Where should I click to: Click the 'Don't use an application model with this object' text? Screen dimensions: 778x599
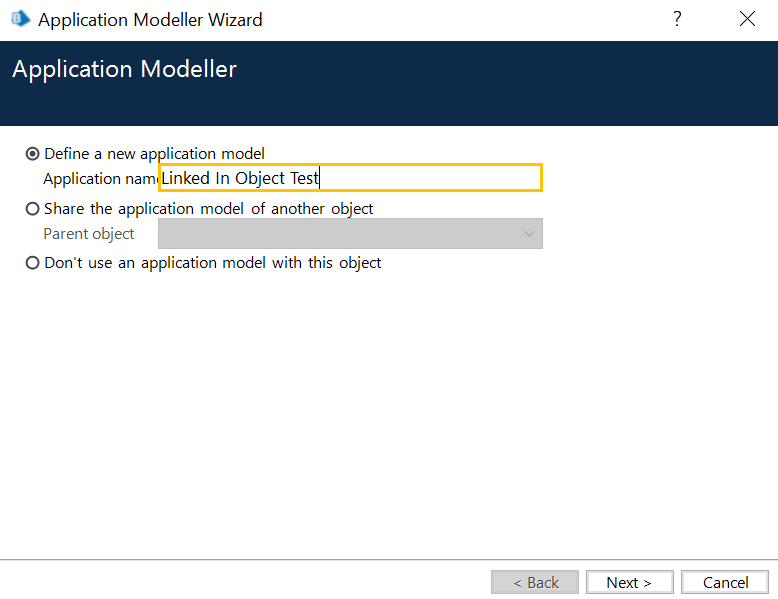[213, 263]
